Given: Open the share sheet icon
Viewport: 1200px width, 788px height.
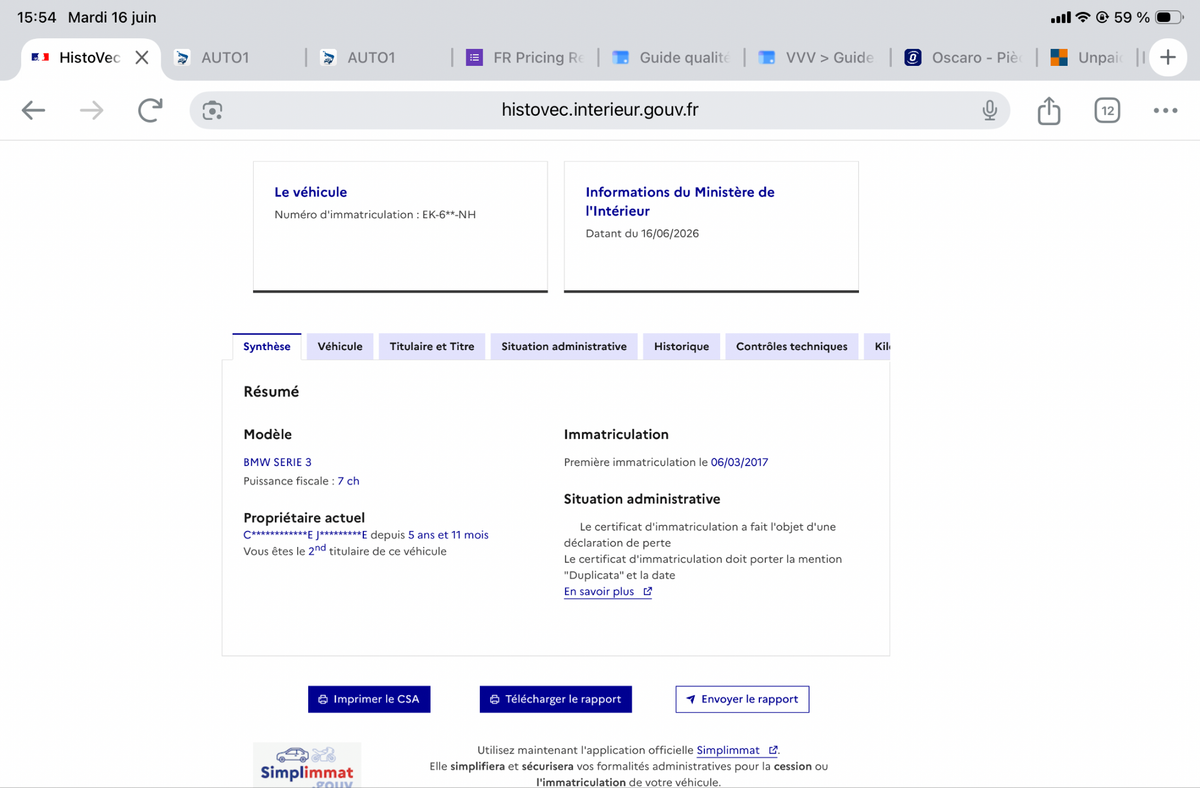Looking at the screenshot, I should 1048,110.
